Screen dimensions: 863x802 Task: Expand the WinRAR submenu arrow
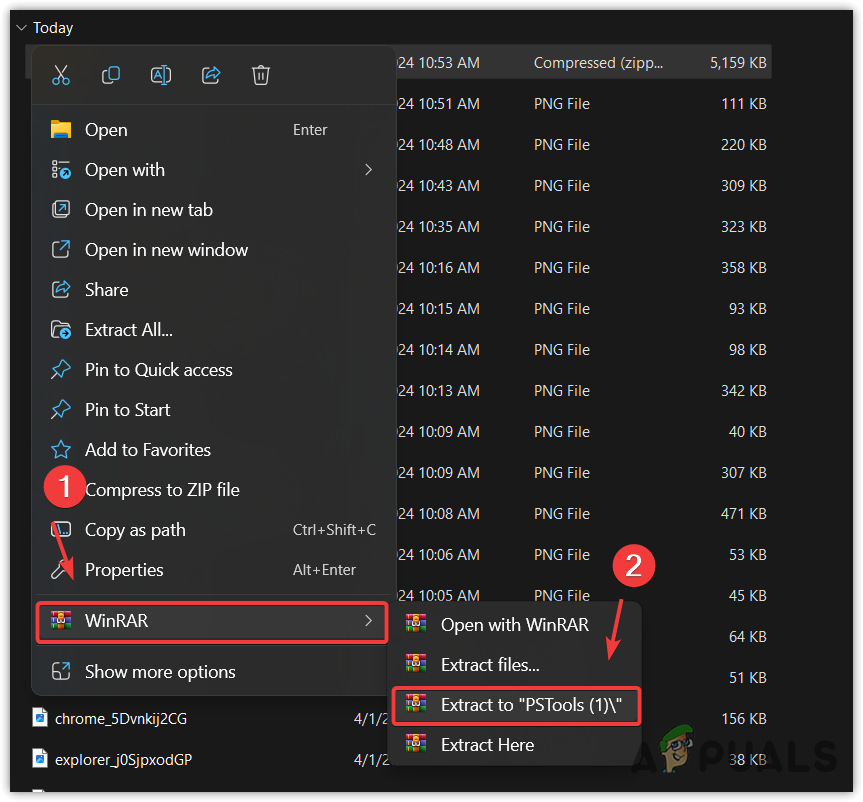[369, 620]
